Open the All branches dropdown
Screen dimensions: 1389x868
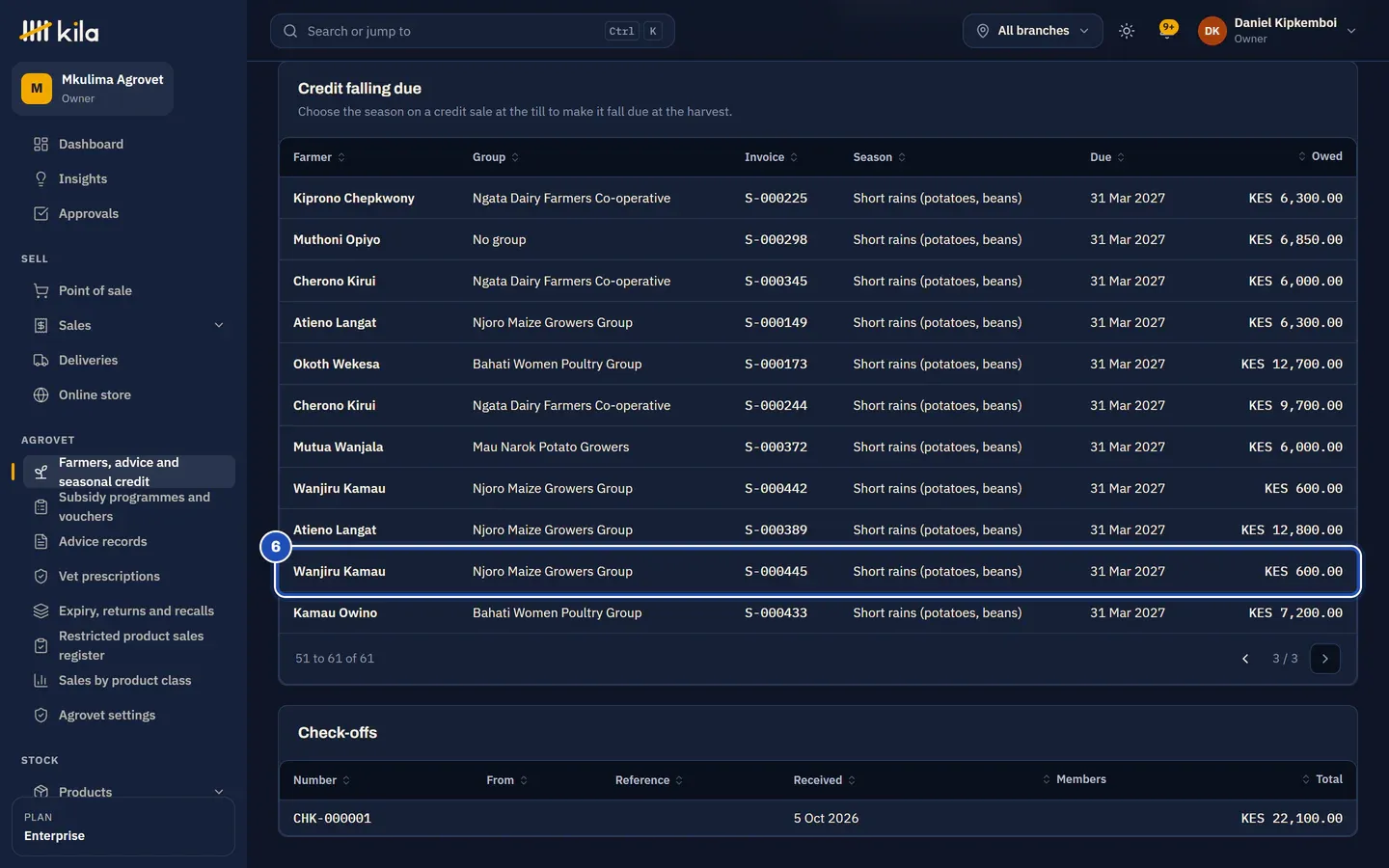1032,31
